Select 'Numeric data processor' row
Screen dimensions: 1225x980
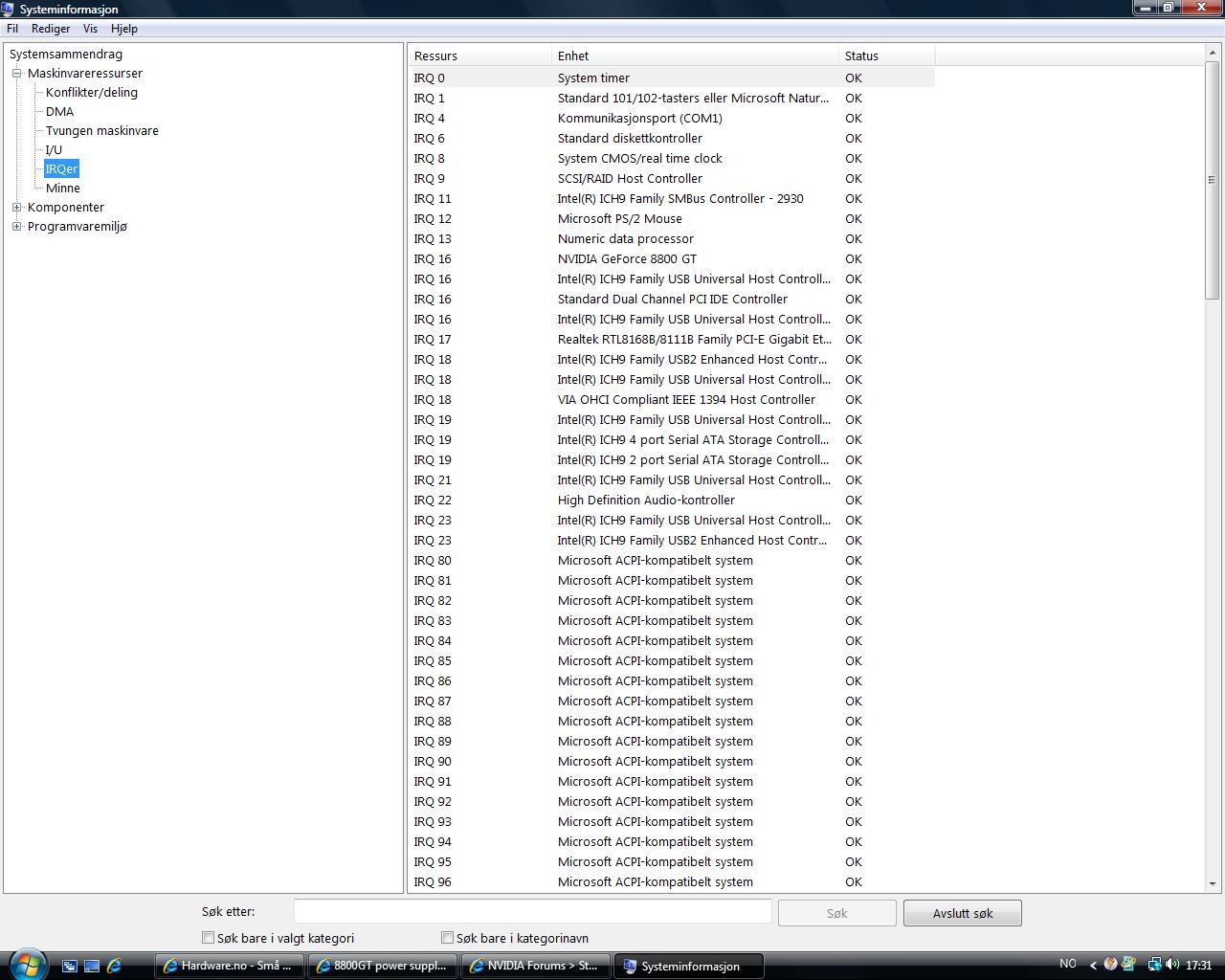(x=672, y=238)
